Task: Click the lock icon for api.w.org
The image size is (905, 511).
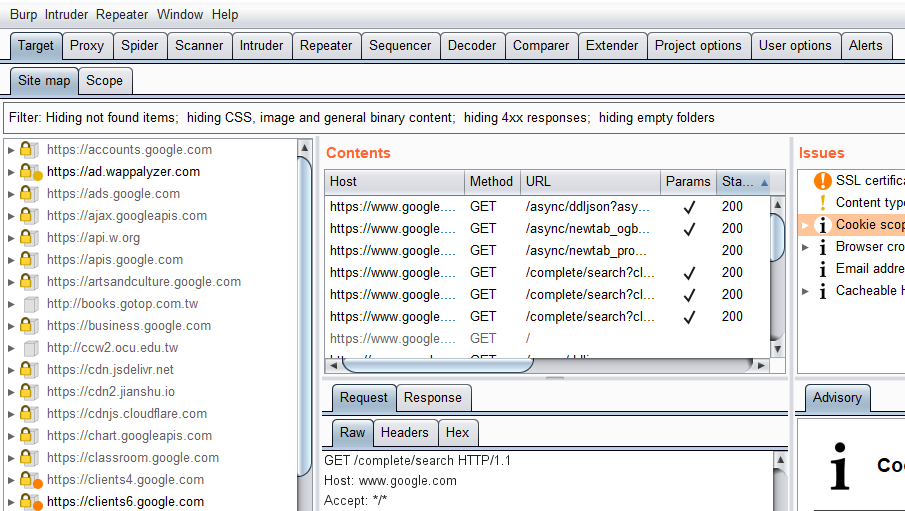Action: [x=29, y=237]
